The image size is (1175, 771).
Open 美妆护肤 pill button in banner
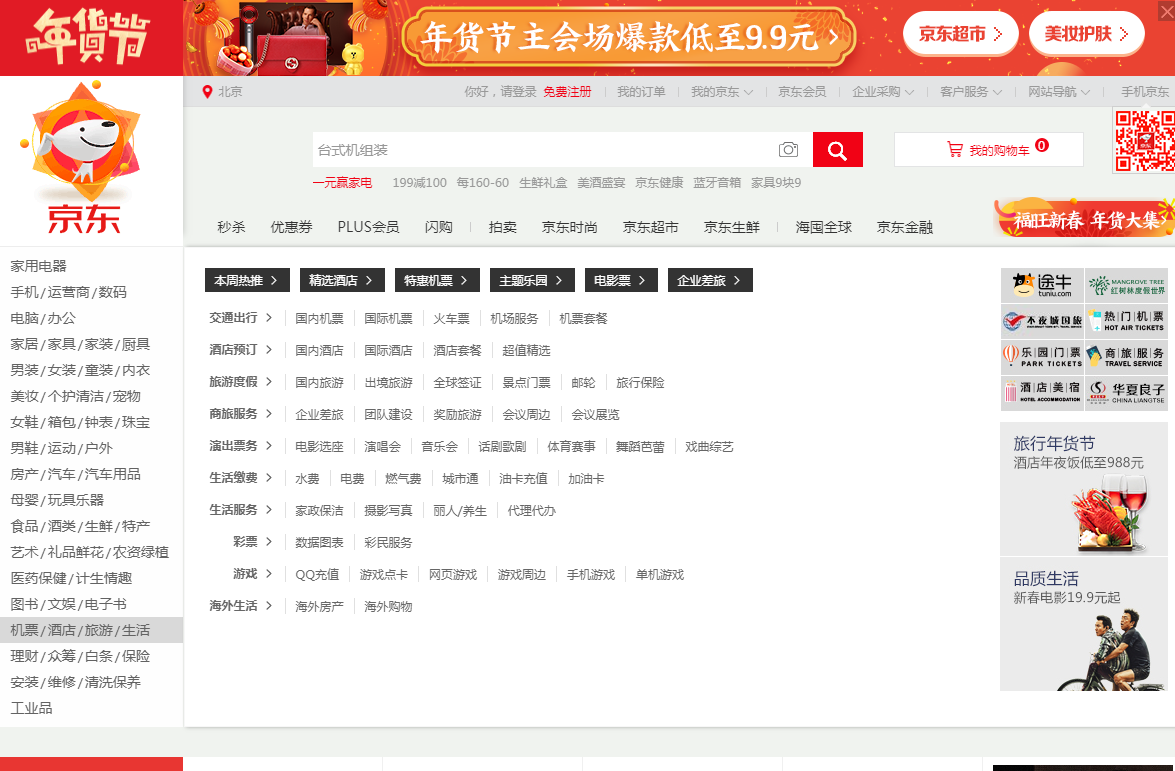pos(1087,34)
